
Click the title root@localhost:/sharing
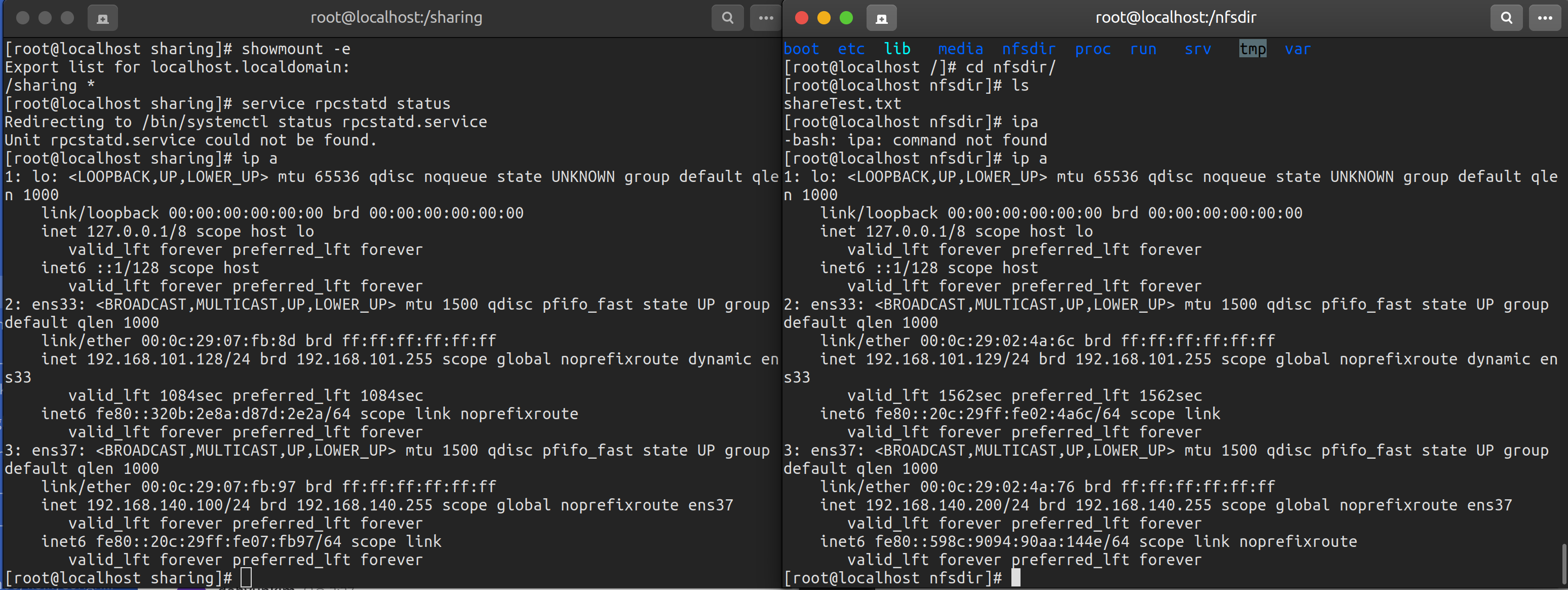click(x=396, y=18)
